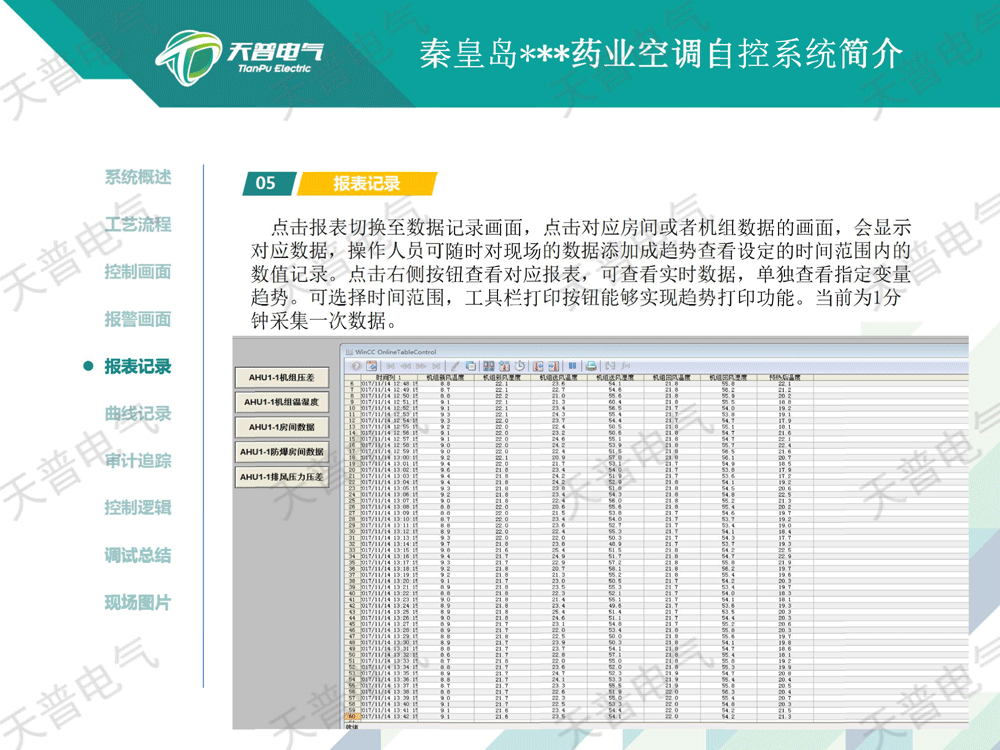Open the time range clock icon

520,366
